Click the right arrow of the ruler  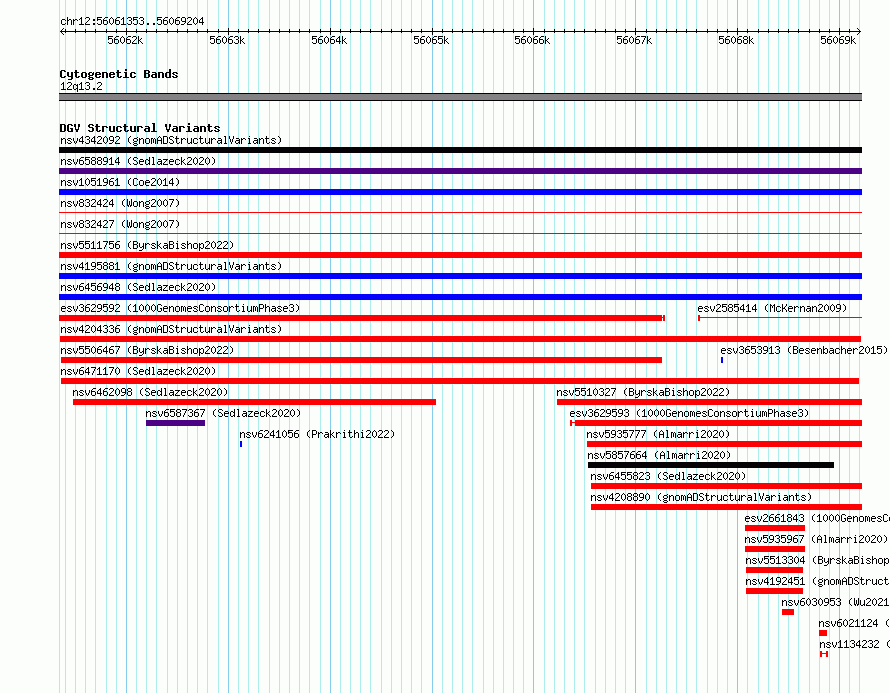(859, 31)
